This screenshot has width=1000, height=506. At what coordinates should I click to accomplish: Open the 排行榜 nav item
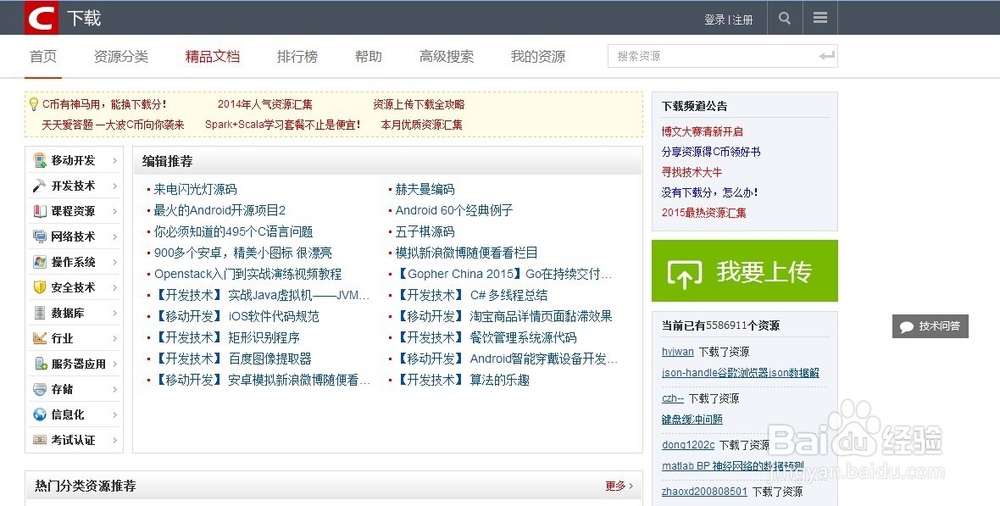tap(297, 56)
